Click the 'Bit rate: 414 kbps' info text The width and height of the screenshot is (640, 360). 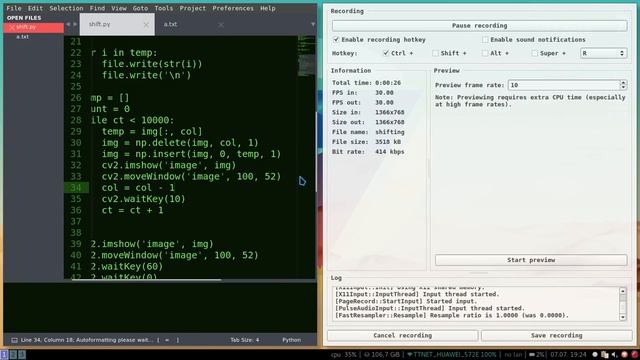coord(368,151)
